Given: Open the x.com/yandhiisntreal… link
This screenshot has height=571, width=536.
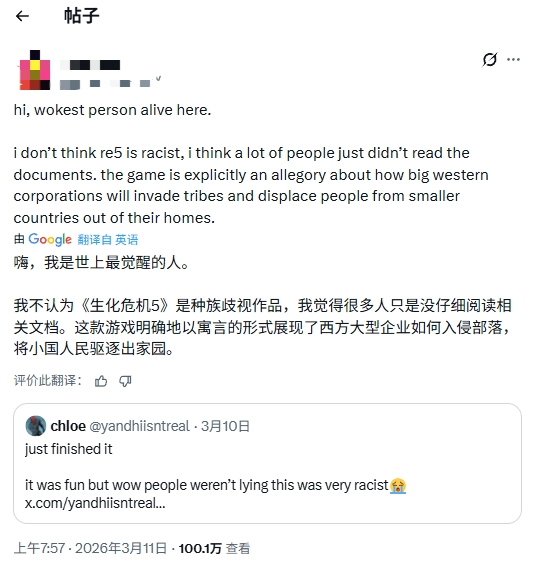Looking at the screenshot, I should 95,503.
